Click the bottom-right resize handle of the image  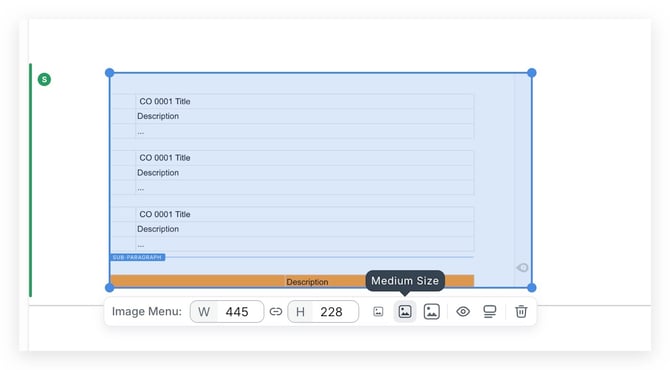click(x=532, y=288)
